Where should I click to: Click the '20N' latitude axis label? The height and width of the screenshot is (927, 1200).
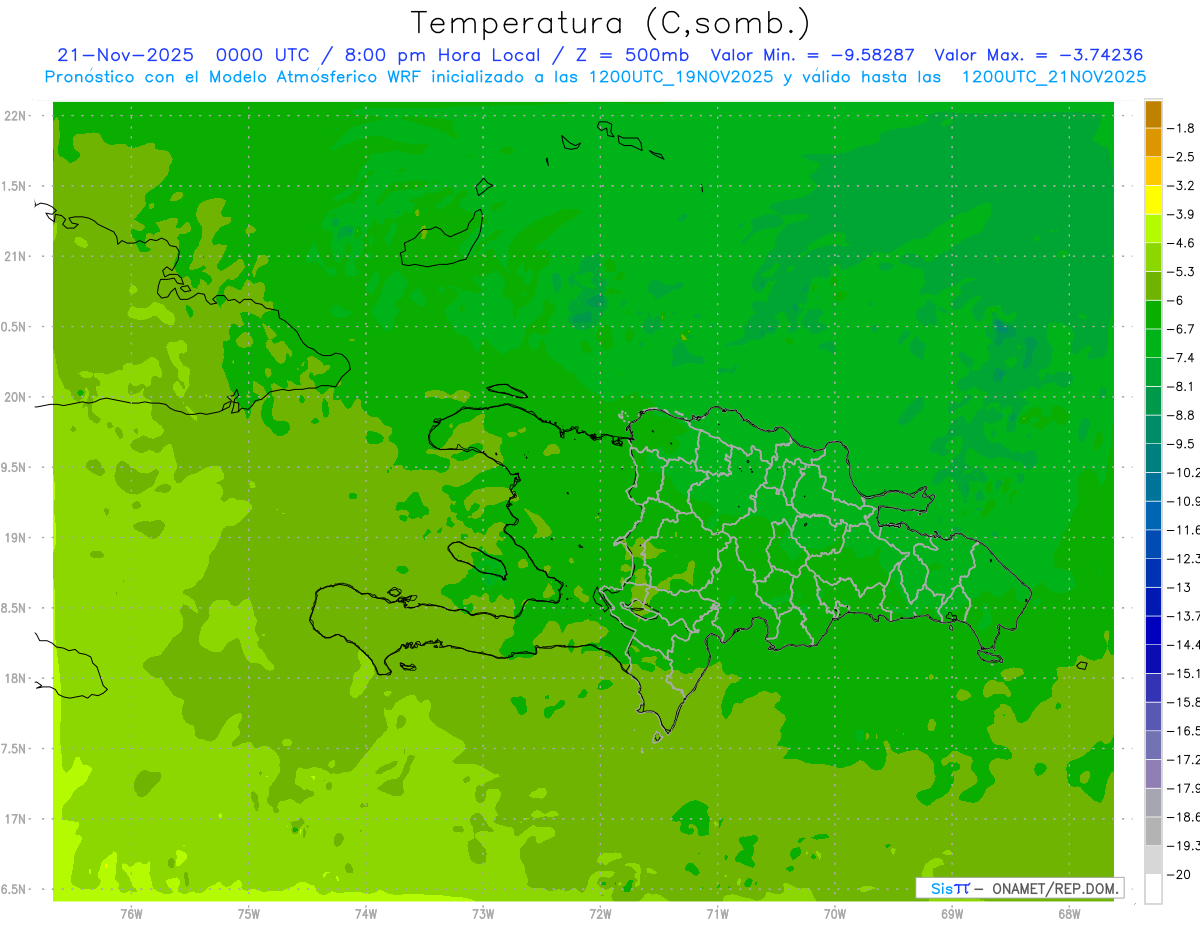pos(15,397)
